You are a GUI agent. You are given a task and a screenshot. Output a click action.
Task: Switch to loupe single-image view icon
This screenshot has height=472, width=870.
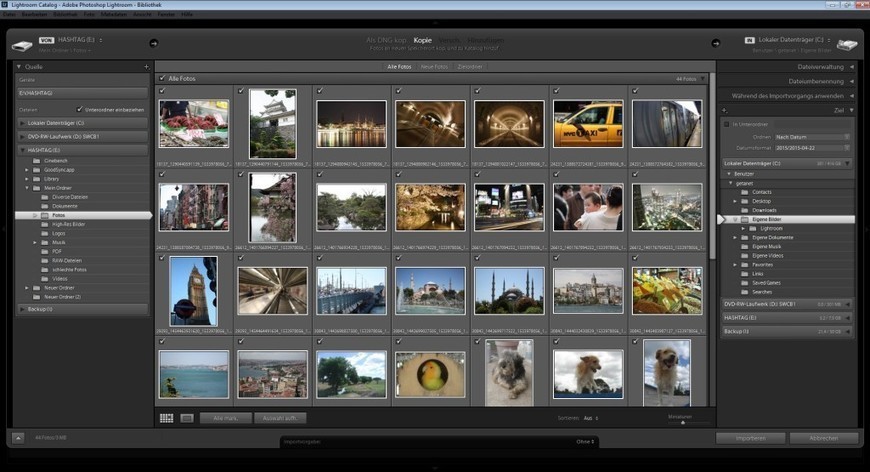click(186, 418)
